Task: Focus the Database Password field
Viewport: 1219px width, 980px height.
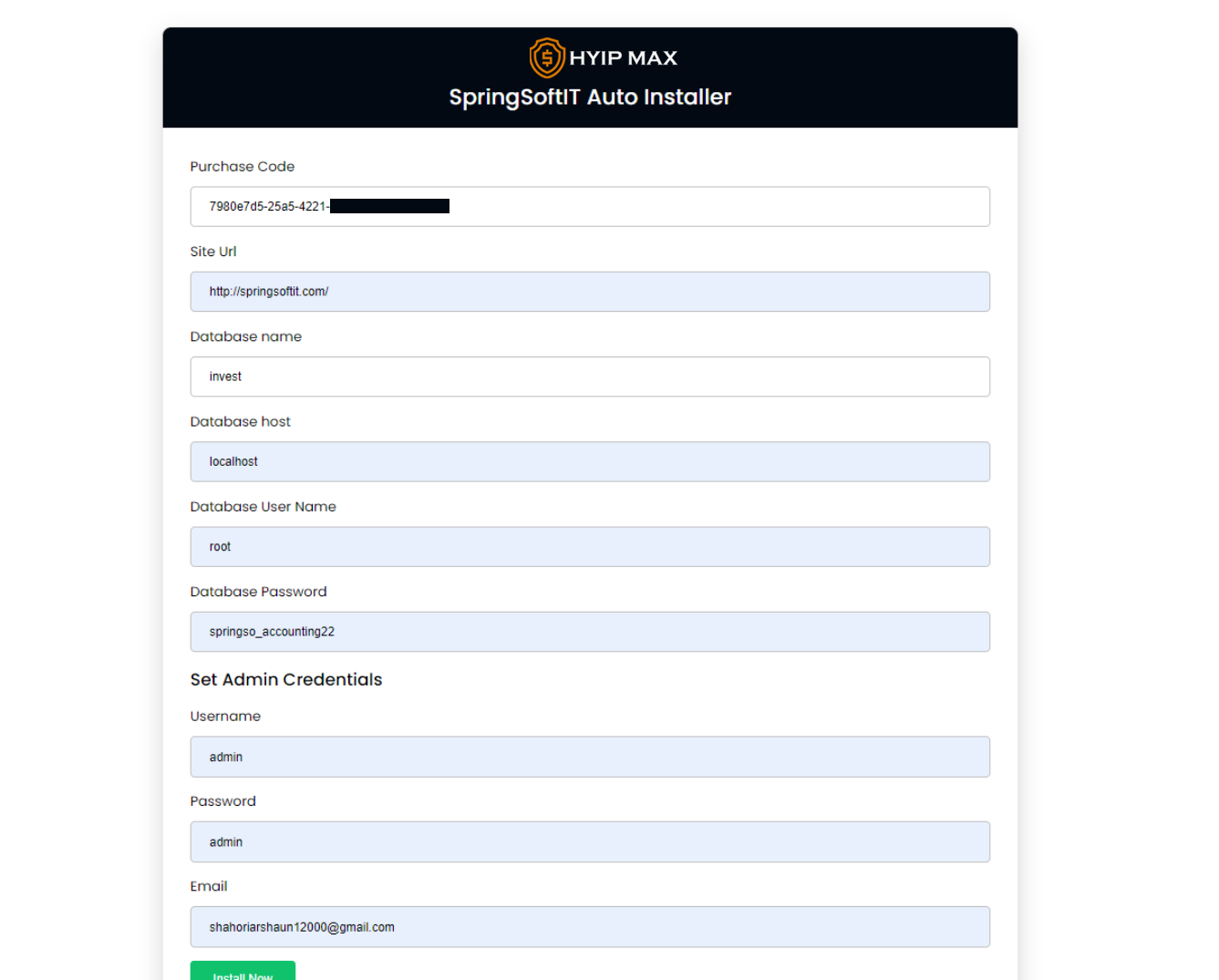Action: (590, 632)
